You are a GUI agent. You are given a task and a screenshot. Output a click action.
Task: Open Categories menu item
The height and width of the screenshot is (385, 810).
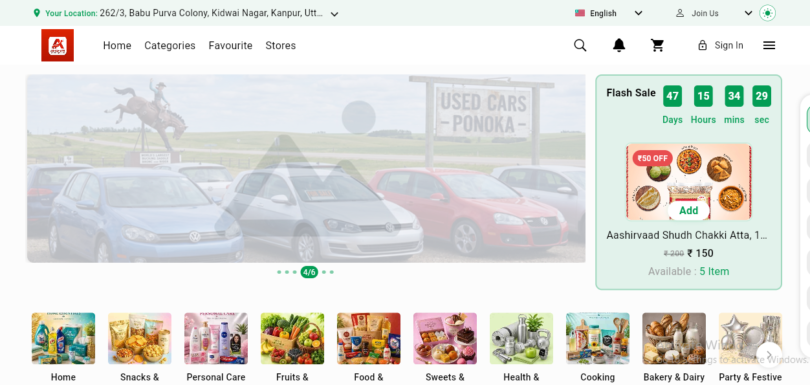169,45
